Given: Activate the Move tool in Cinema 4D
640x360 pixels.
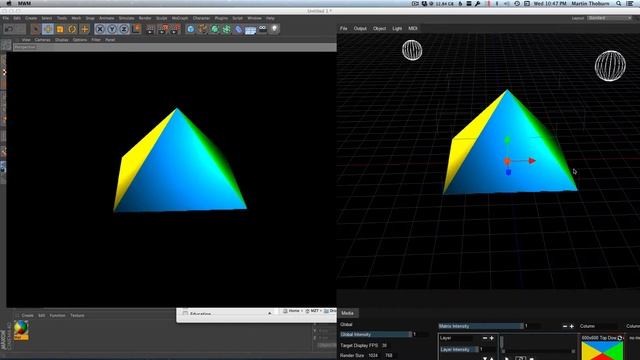Looking at the screenshot, I should point(48,29).
